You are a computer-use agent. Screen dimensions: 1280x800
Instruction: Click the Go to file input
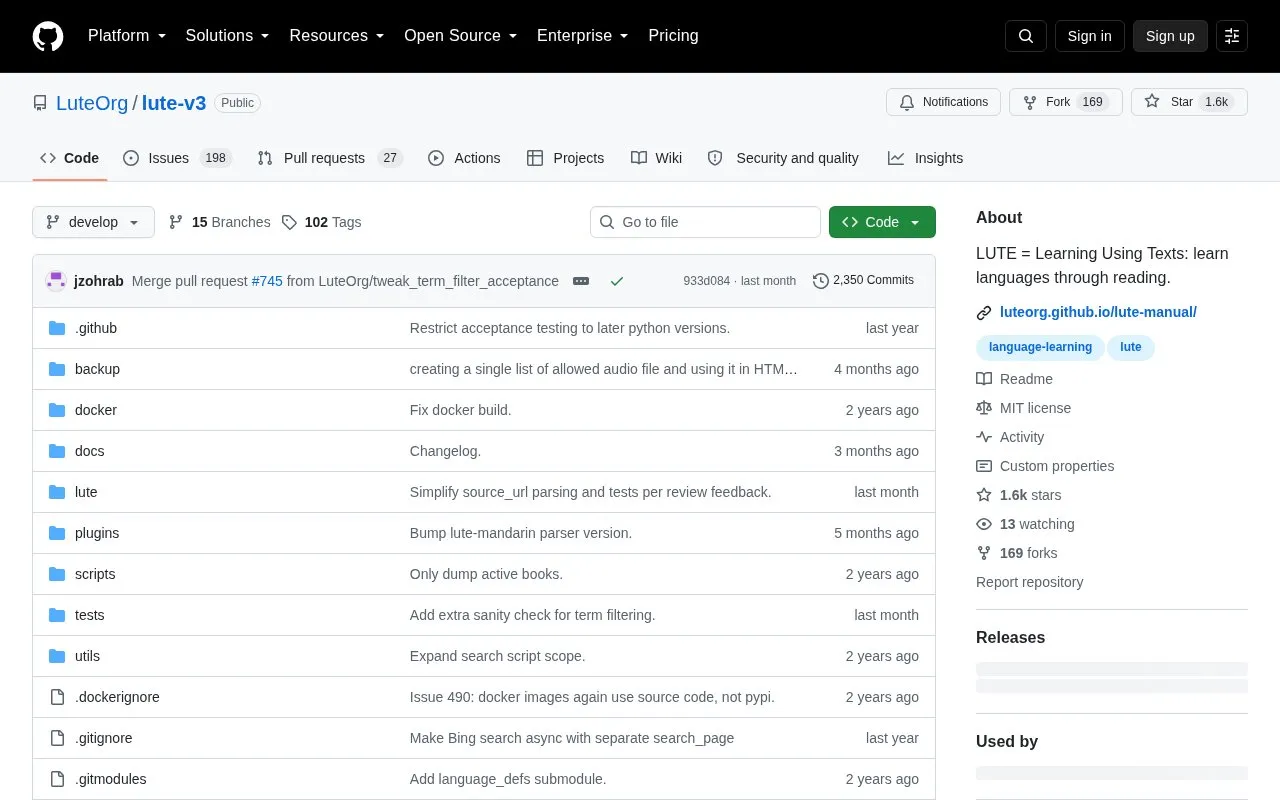tap(705, 222)
